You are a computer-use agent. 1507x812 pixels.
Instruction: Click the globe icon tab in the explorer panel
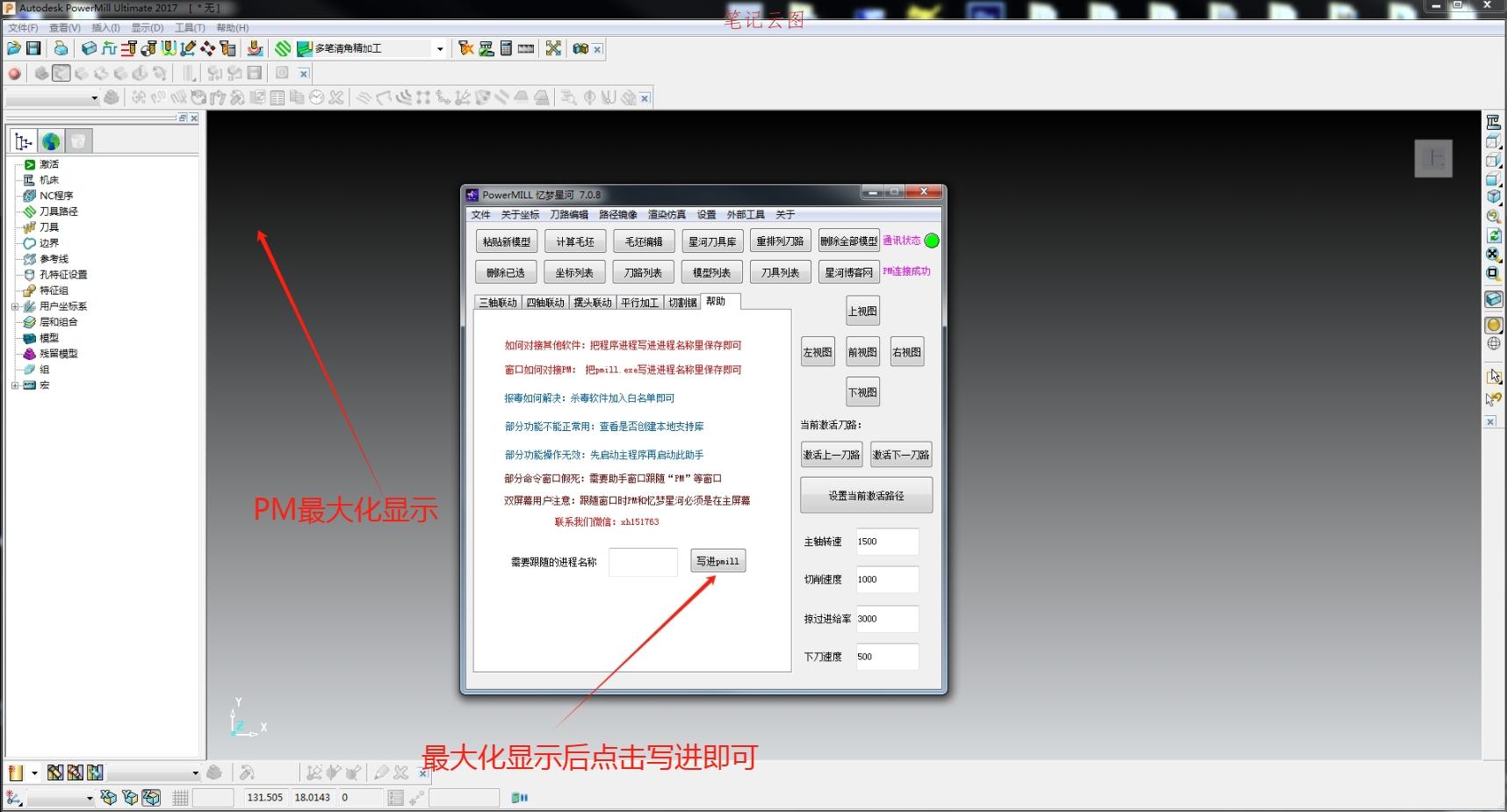point(51,141)
